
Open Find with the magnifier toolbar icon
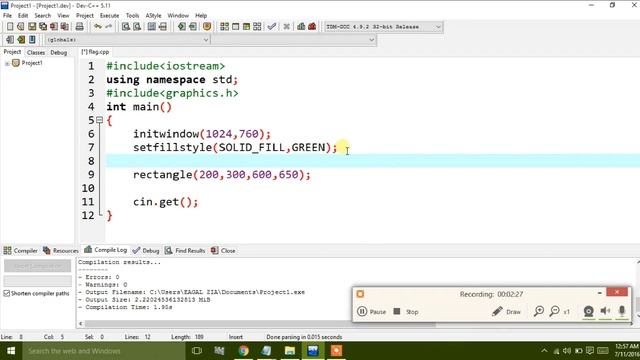[x=126, y=27]
